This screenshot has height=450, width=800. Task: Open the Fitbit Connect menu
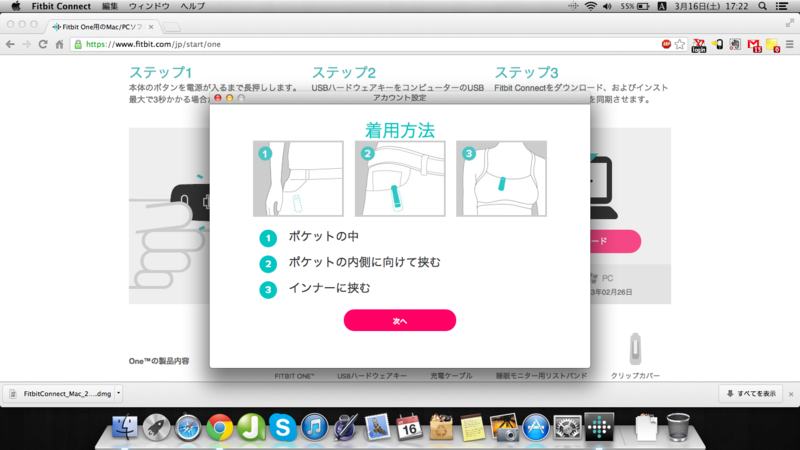pos(61,6)
